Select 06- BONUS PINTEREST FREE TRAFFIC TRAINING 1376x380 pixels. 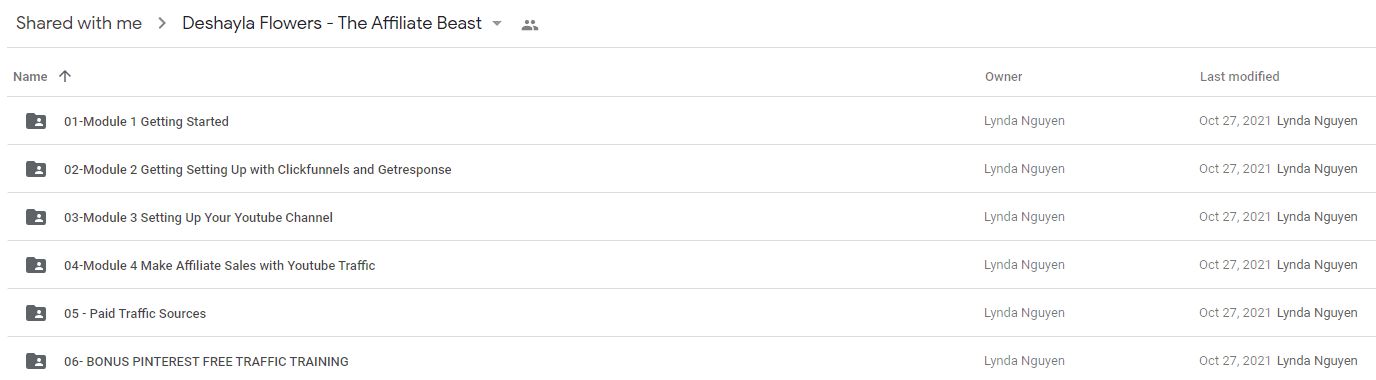(x=206, y=361)
